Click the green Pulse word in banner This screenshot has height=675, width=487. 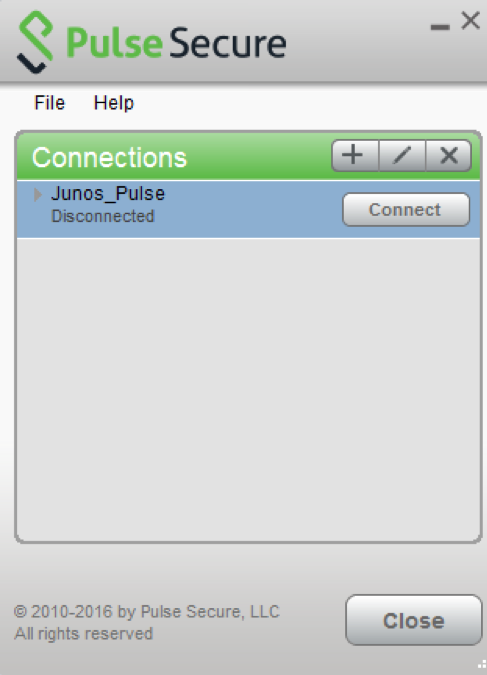point(115,42)
